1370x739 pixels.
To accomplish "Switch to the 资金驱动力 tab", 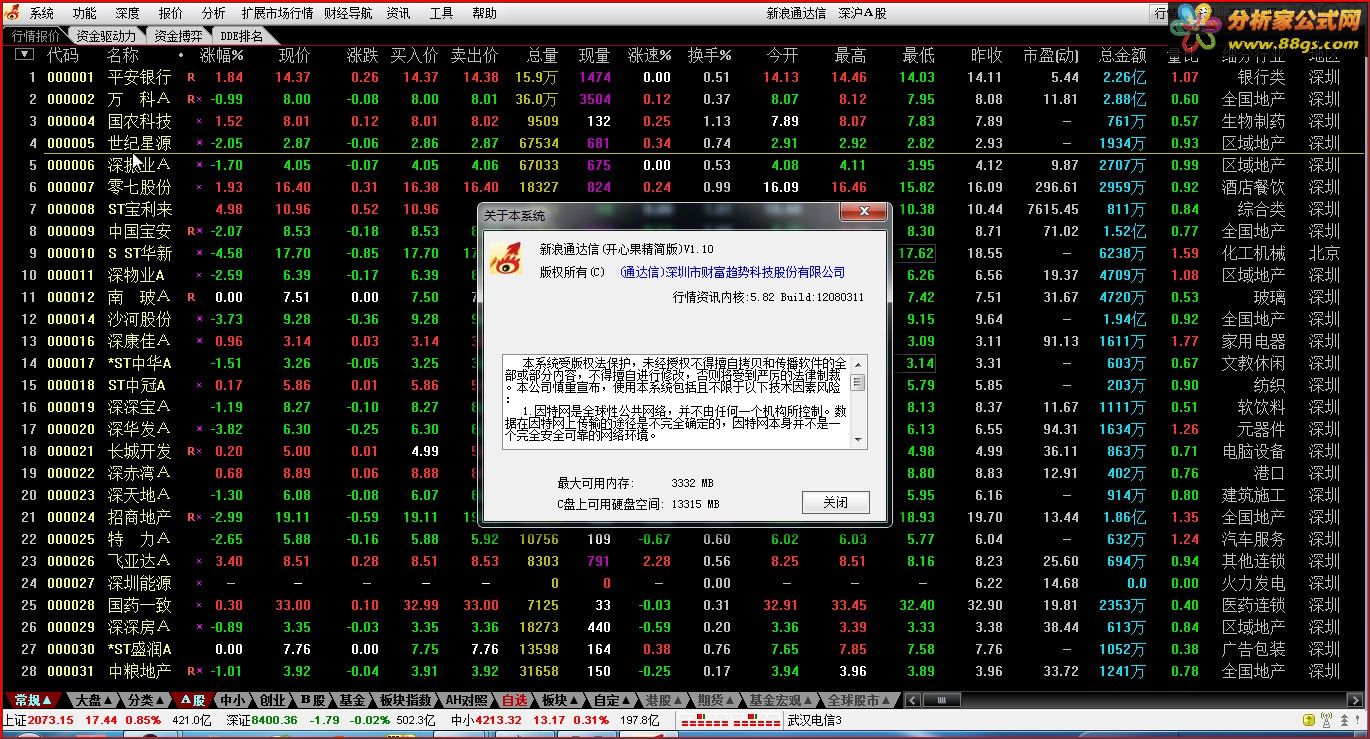I will point(106,36).
